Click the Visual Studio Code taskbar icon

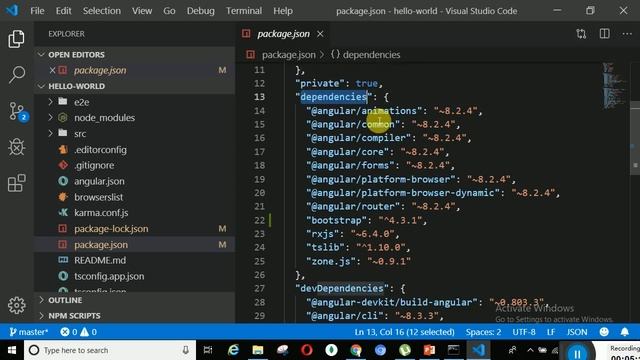(478, 350)
